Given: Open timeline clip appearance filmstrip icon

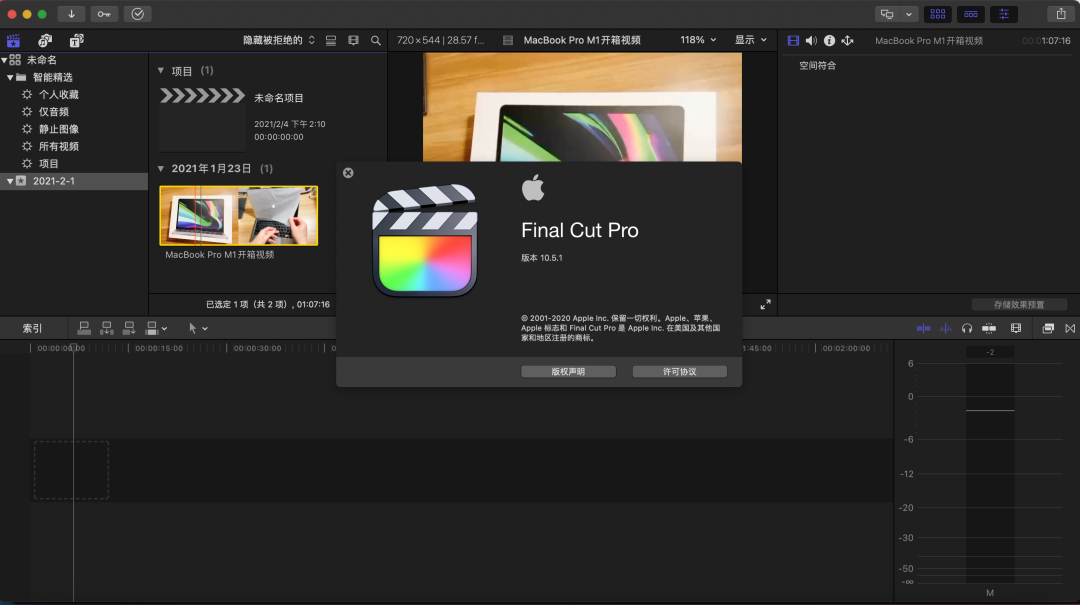Looking at the screenshot, I should pos(1016,329).
